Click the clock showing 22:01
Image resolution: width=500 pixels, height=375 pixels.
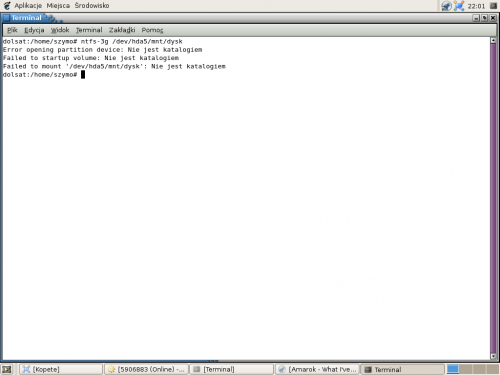click(x=476, y=6)
